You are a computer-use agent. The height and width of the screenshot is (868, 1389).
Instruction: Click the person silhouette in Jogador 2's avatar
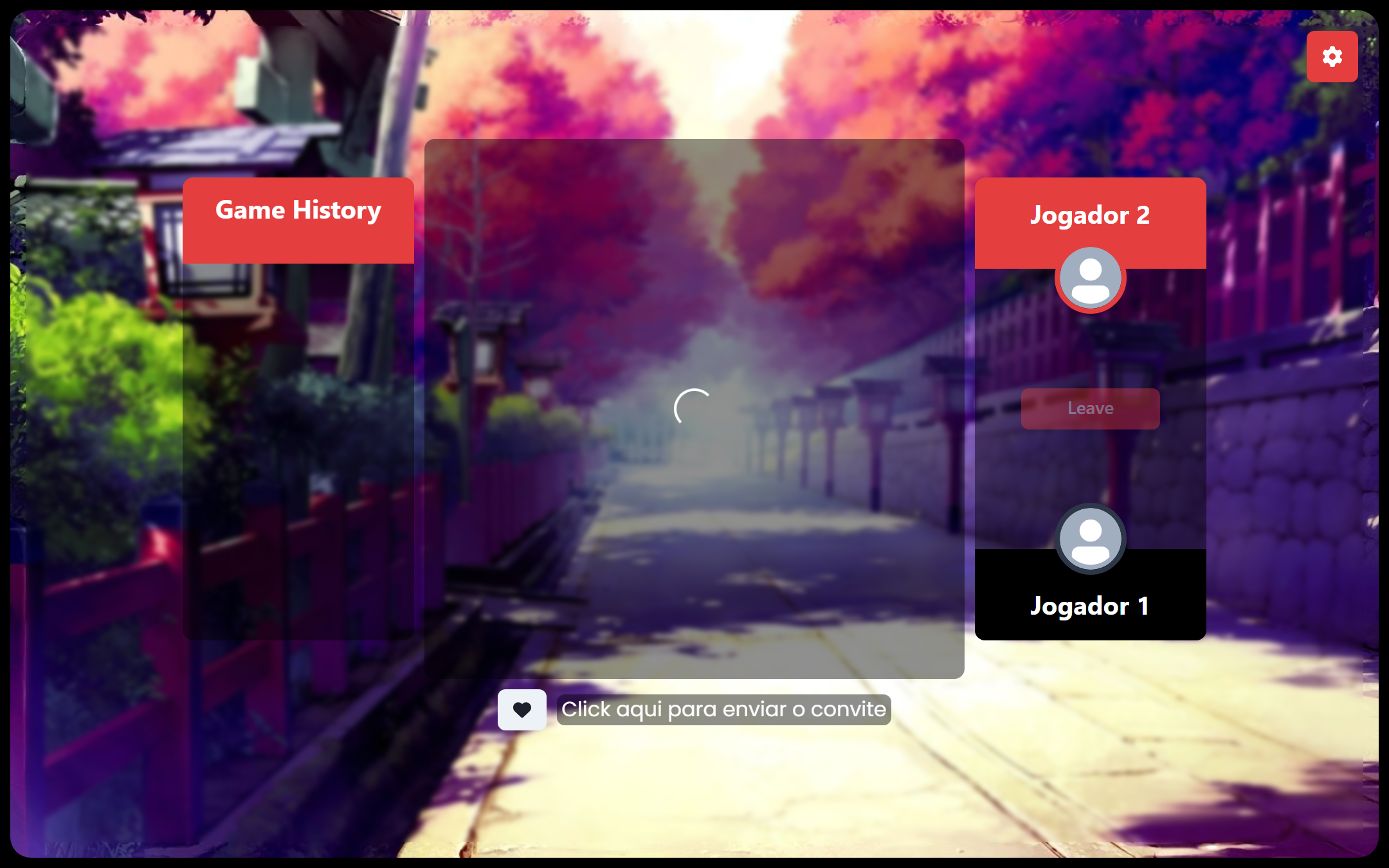1090,270
